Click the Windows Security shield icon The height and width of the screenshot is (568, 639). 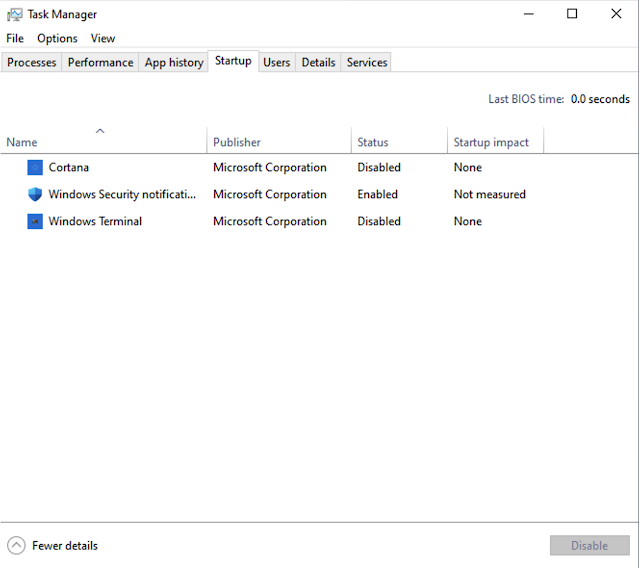pyautogui.click(x=35, y=194)
